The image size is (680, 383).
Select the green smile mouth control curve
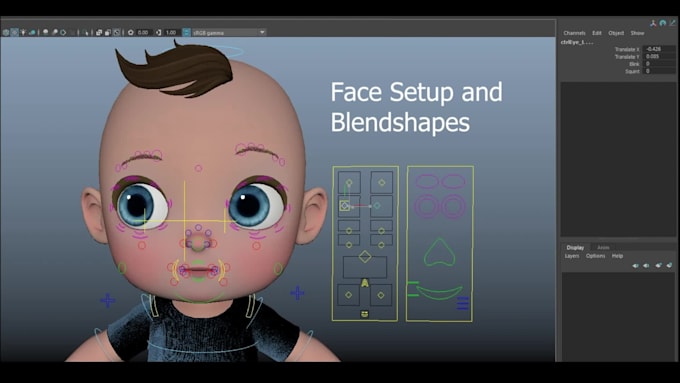[x=439, y=293]
